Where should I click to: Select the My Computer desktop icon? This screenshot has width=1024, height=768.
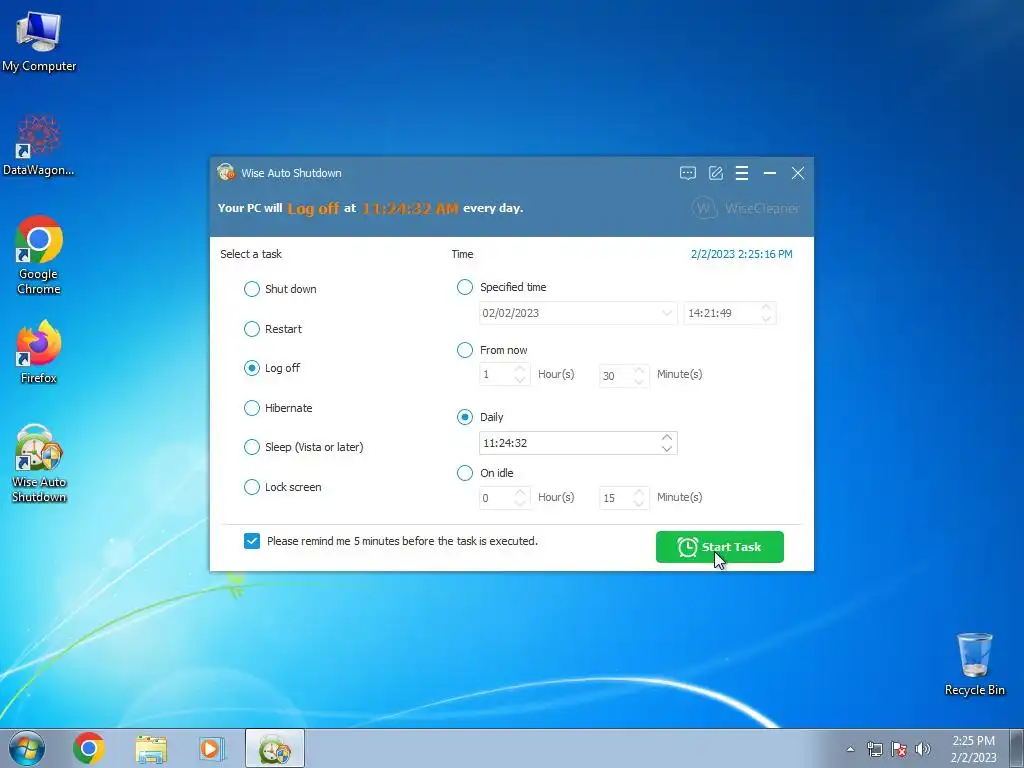(39, 40)
